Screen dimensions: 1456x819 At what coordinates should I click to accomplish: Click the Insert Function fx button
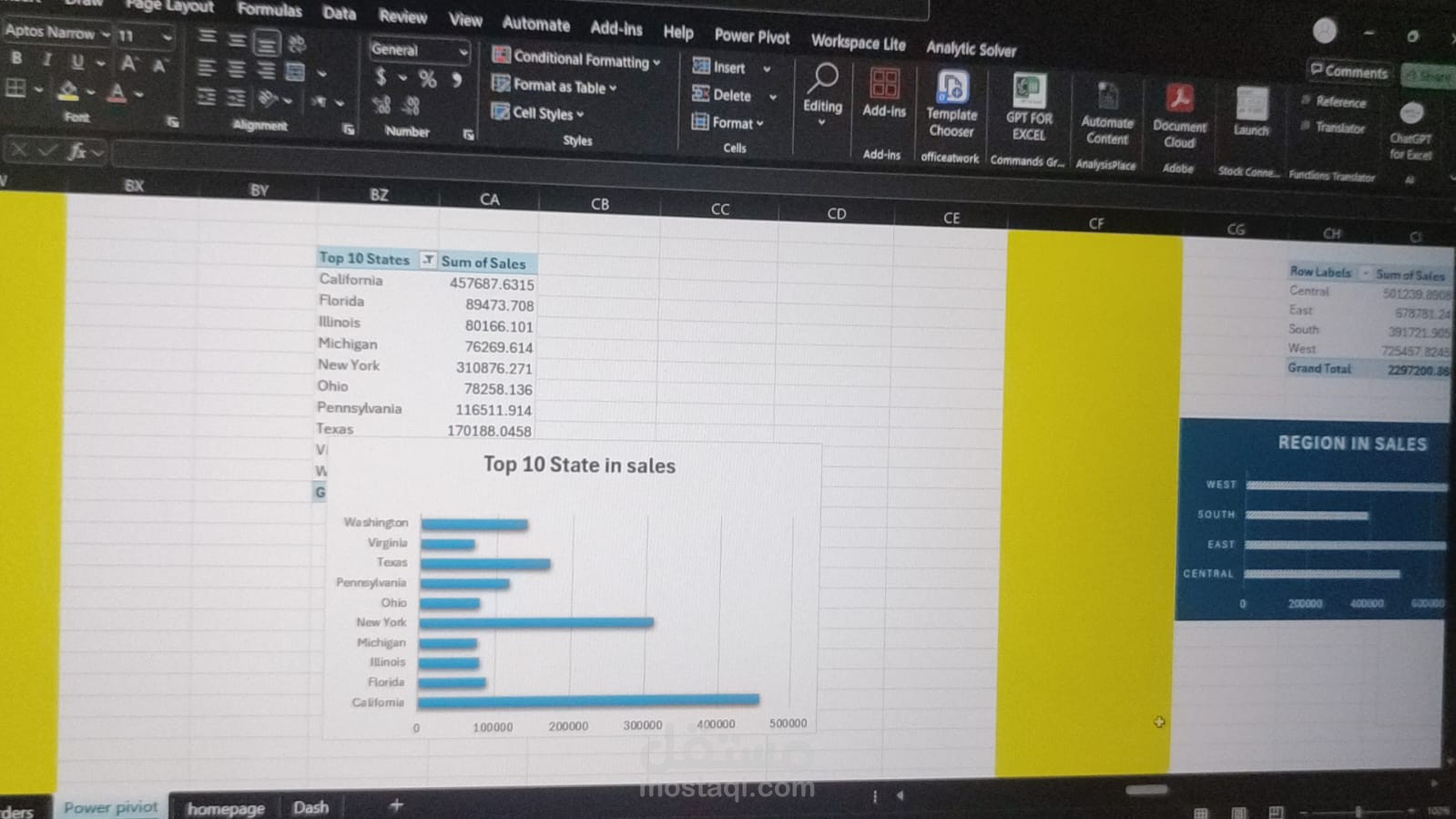(77, 151)
